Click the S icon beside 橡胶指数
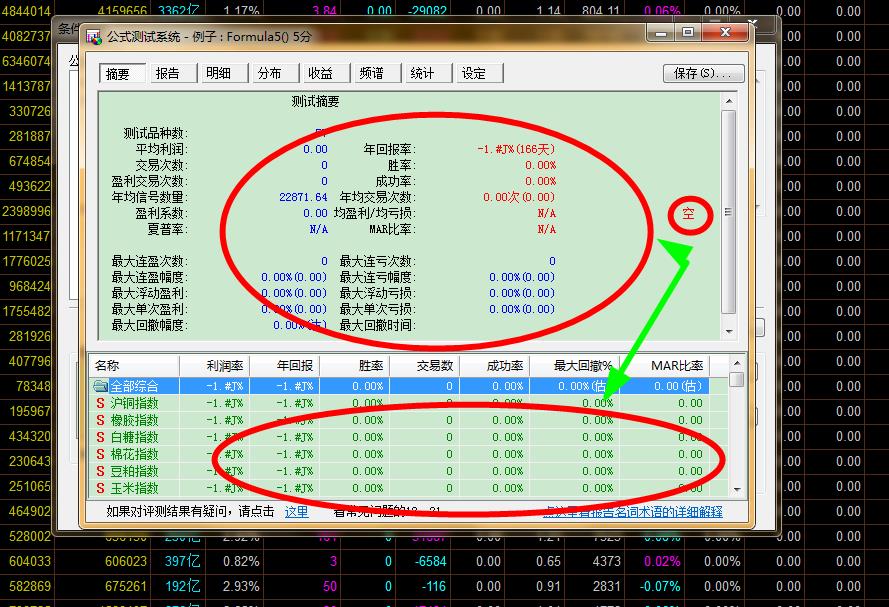Image resolution: width=889 pixels, height=607 pixels. (x=100, y=421)
